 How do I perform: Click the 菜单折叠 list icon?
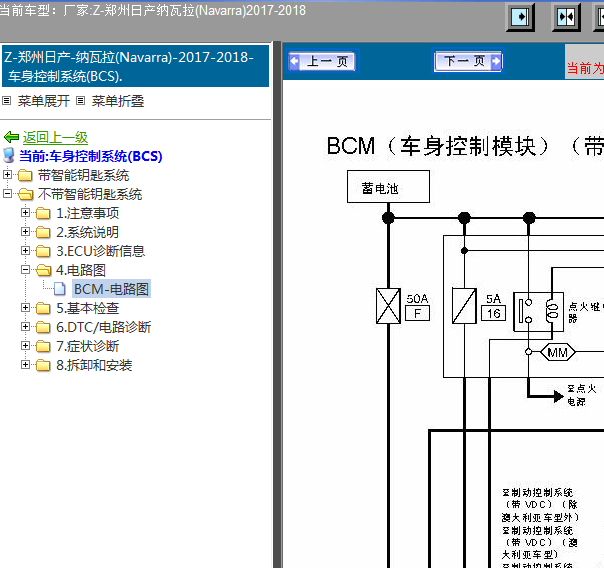(x=80, y=101)
